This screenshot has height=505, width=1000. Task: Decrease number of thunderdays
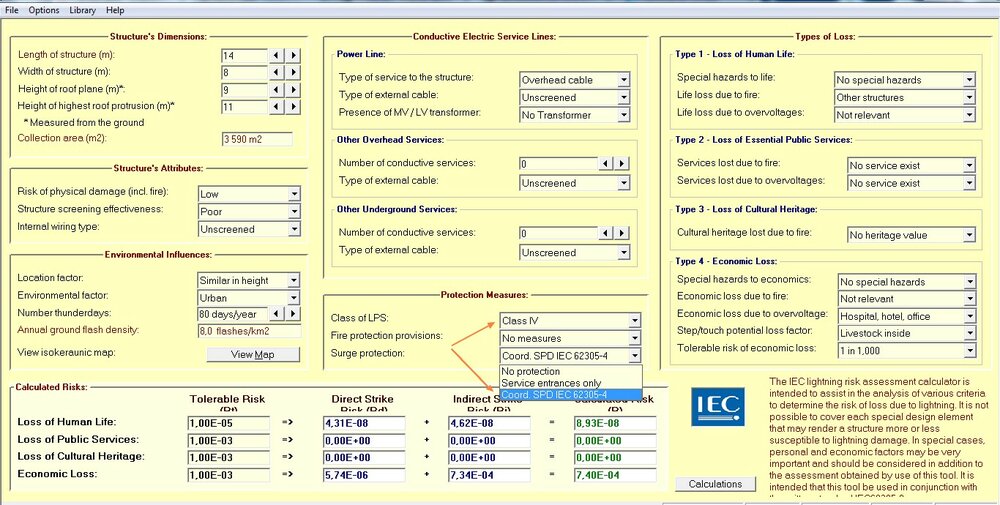[x=276, y=314]
